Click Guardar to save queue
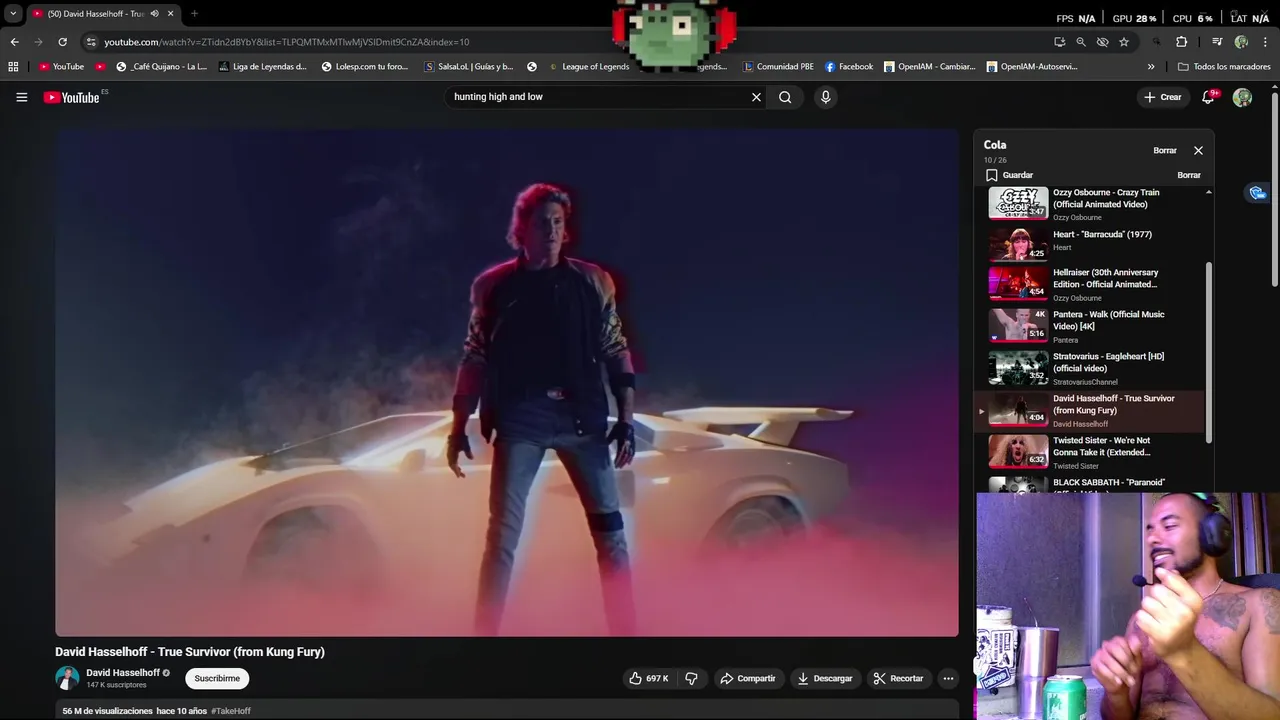Image resolution: width=1280 pixels, height=720 pixels. point(1009,175)
